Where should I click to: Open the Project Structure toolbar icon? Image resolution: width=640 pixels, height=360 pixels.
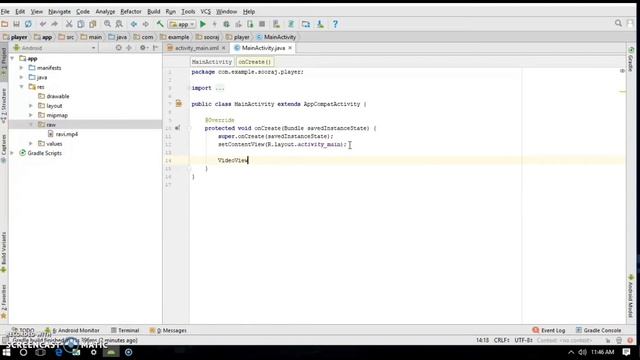click(x=306, y=24)
